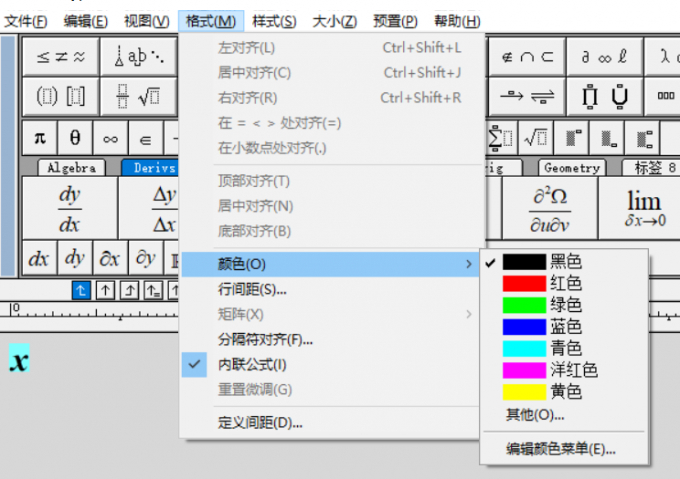Image resolution: width=680 pixels, height=479 pixels.
Task: Insert the dy/dx derivative expression
Action: click(x=69, y=208)
